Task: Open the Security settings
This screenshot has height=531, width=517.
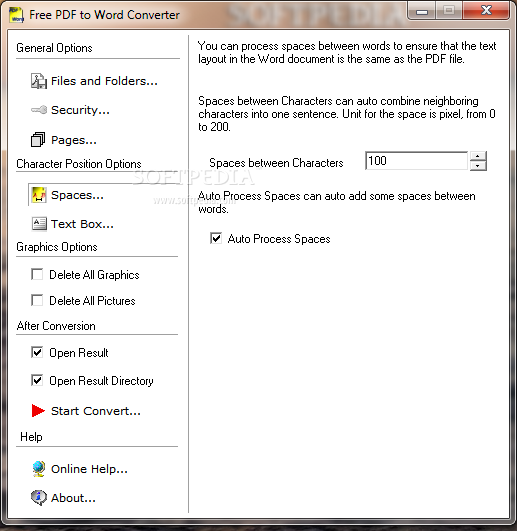Action: point(80,110)
